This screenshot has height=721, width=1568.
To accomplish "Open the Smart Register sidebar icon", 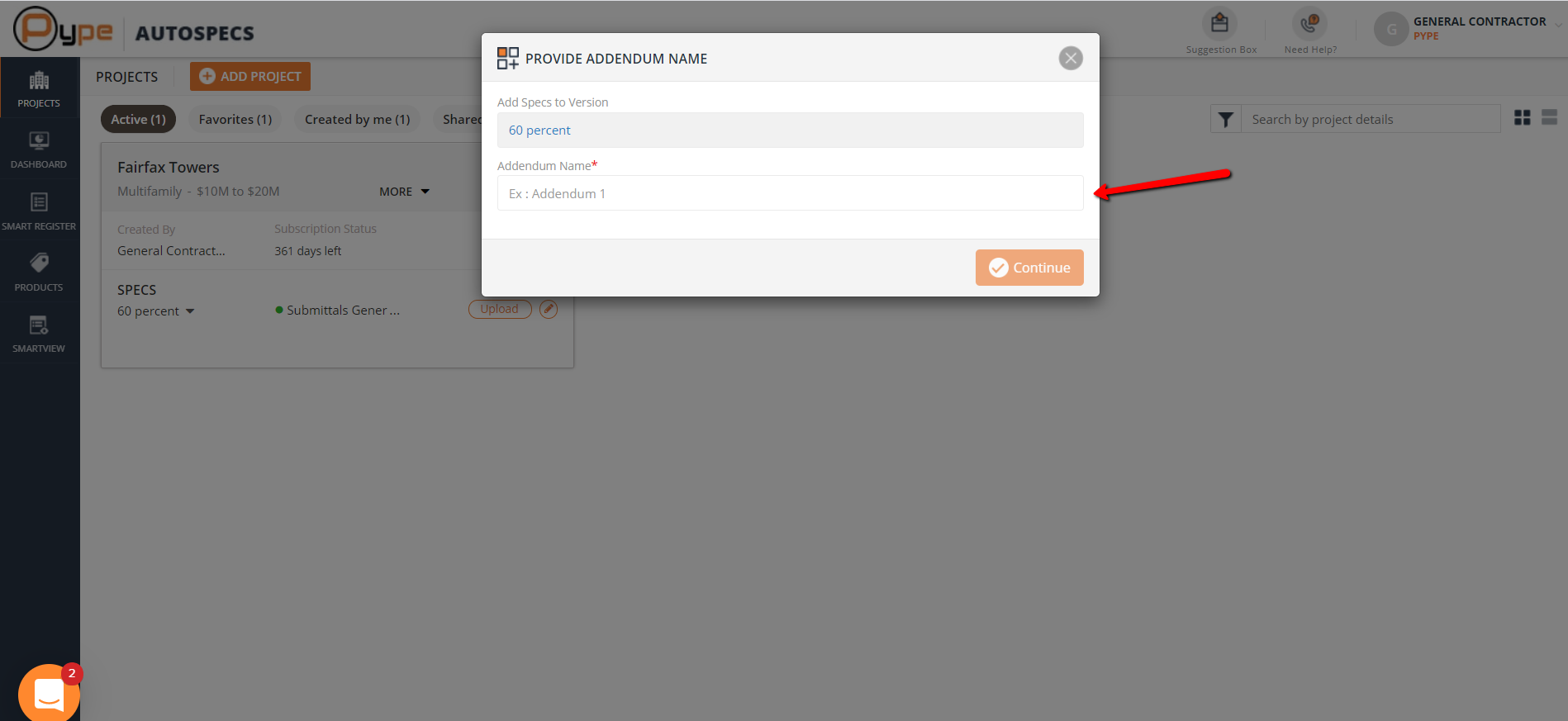I will (39, 211).
